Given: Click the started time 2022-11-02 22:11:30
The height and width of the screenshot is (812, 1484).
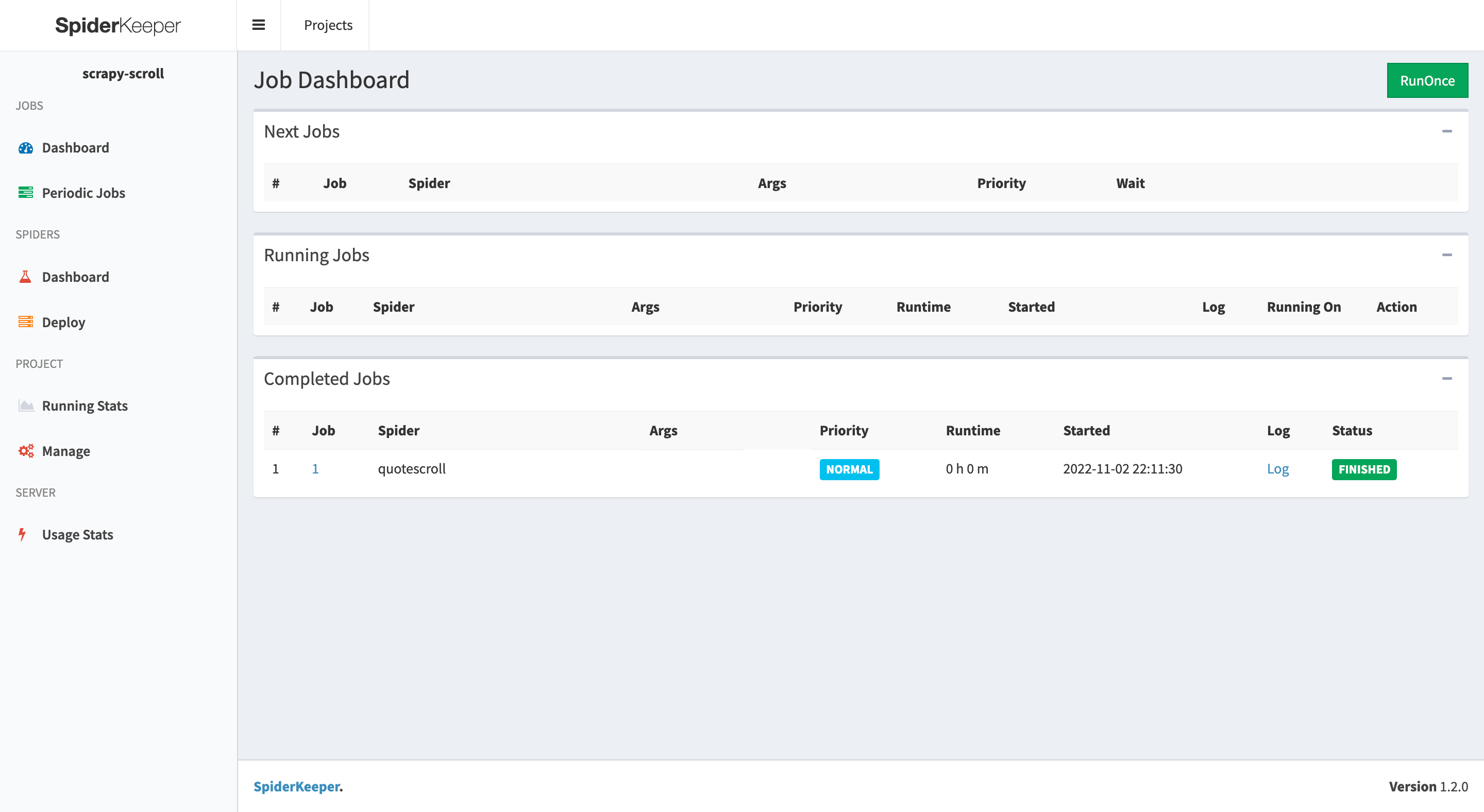Looking at the screenshot, I should tap(1122, 469).
